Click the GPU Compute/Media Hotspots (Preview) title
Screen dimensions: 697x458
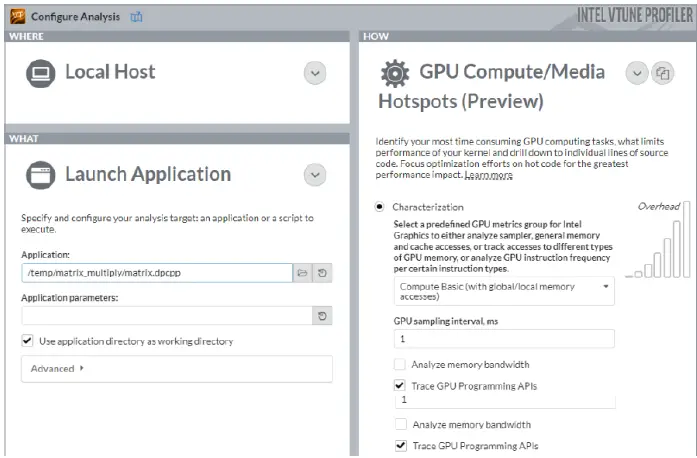tap(491, 87)
